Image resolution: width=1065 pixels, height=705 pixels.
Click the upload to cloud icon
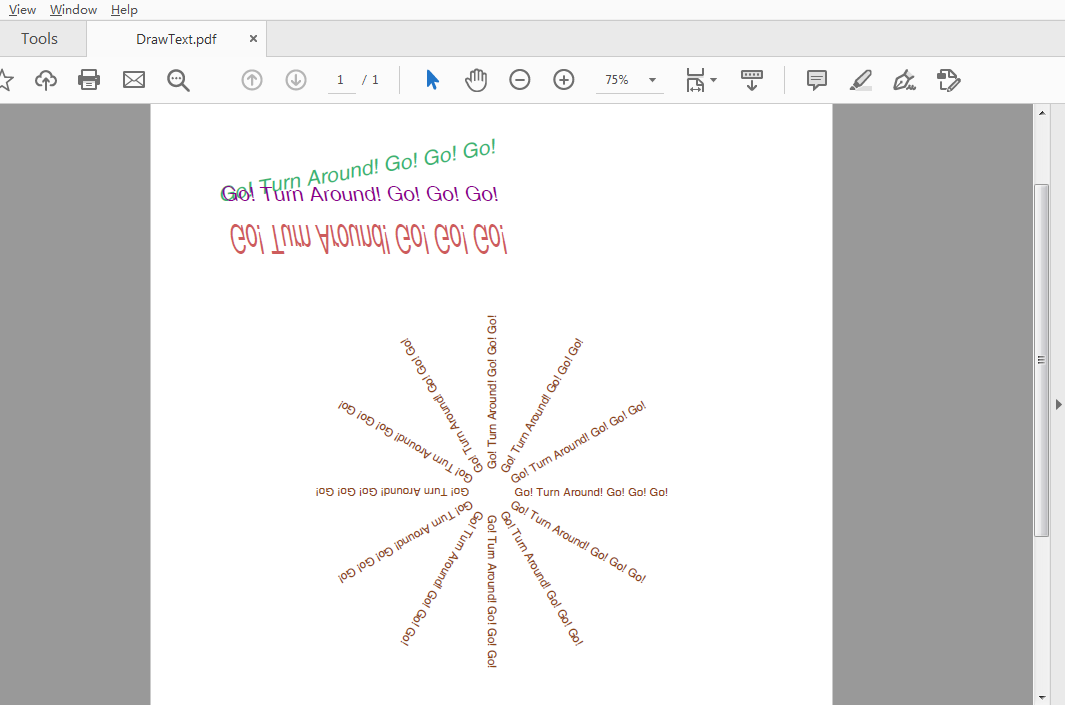46,80
